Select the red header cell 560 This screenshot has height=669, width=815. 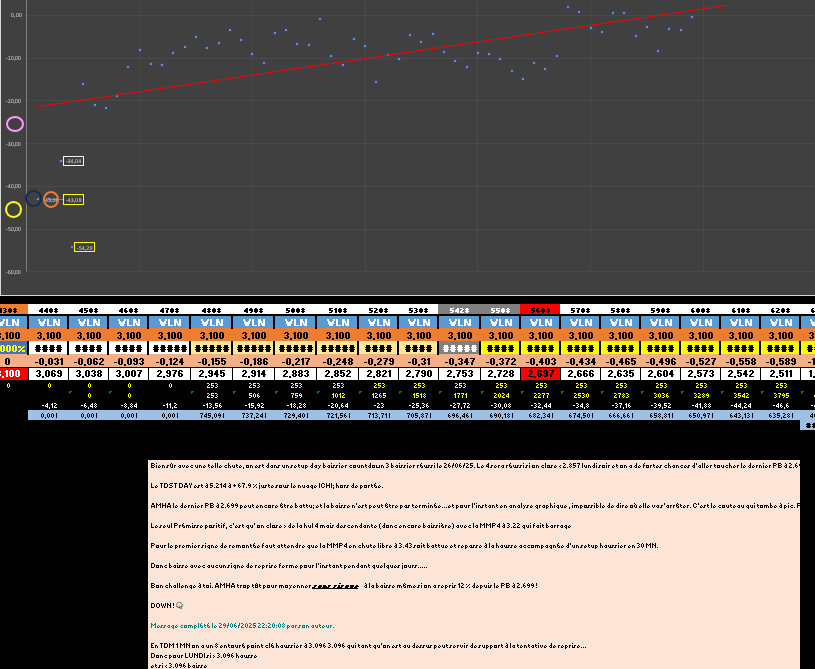[540, 310]
